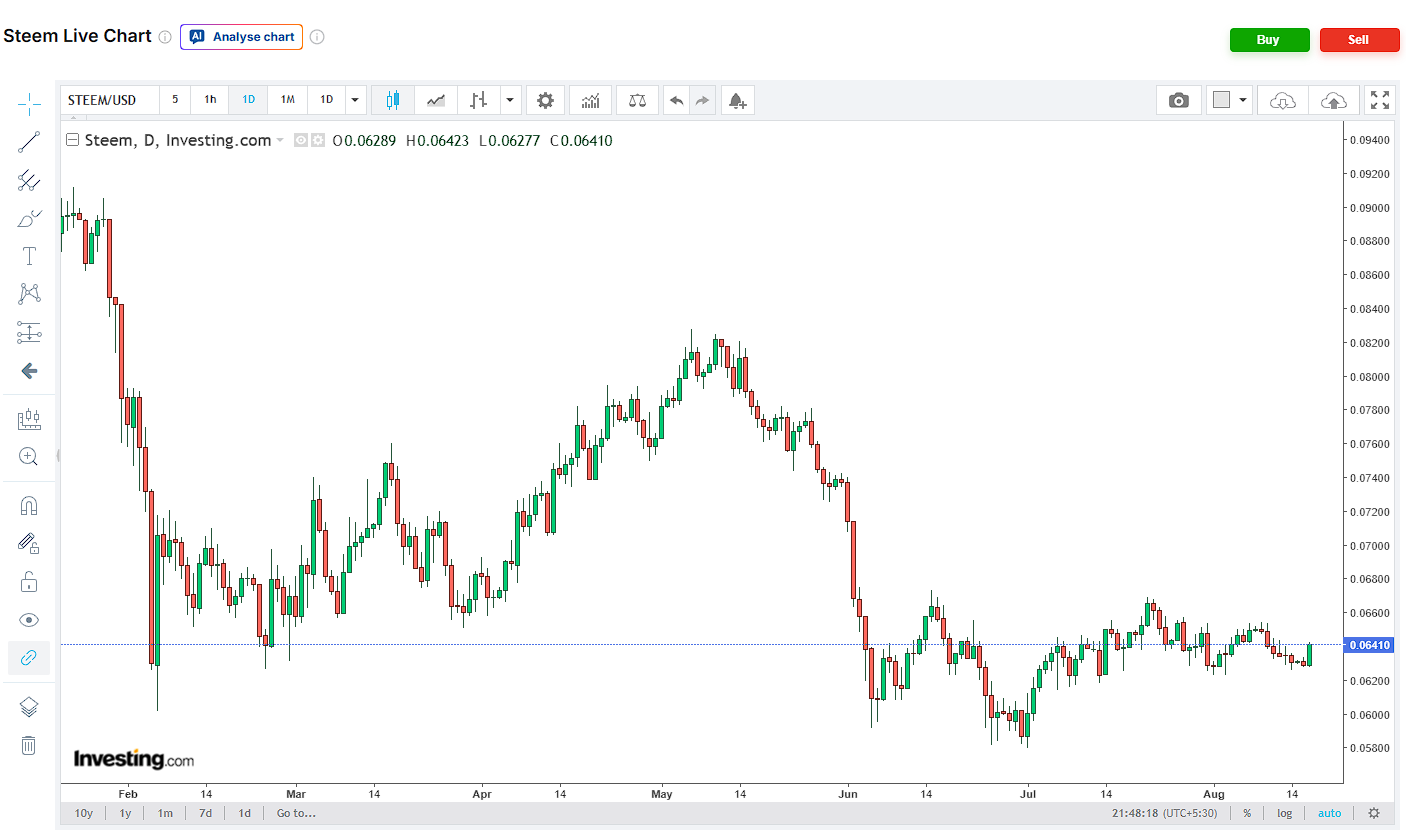Click the green Buy button

coord(1269,40)
